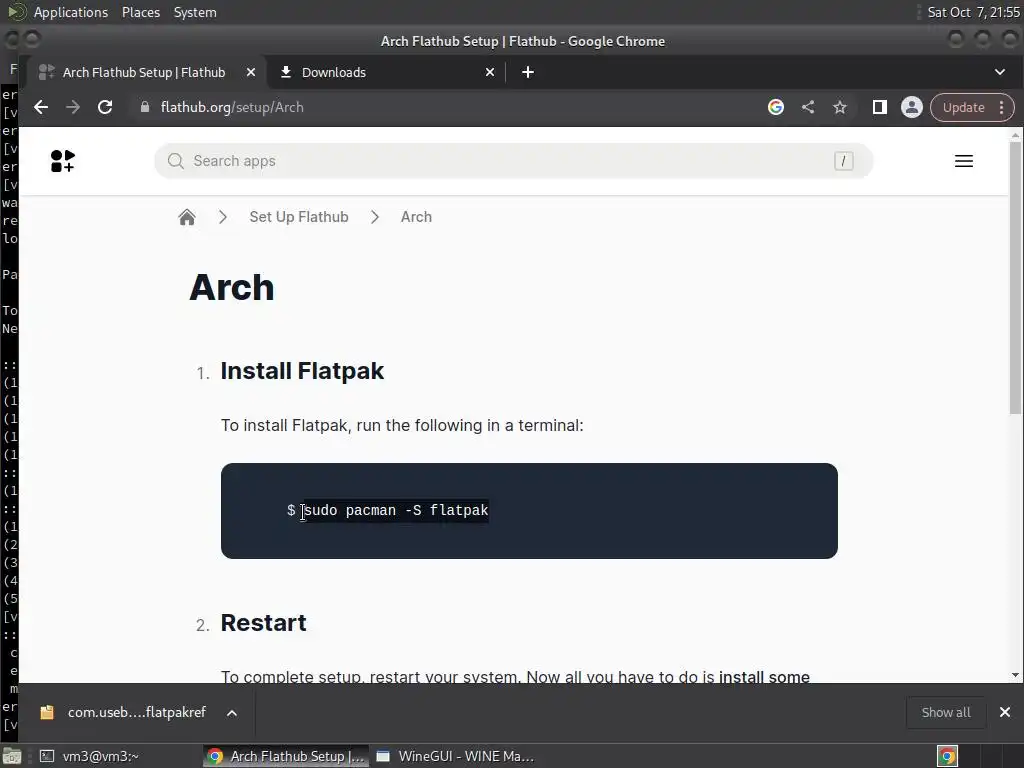
Task: Click Show all downloads button
Action: pyautogui.click(x=946, y=712)
